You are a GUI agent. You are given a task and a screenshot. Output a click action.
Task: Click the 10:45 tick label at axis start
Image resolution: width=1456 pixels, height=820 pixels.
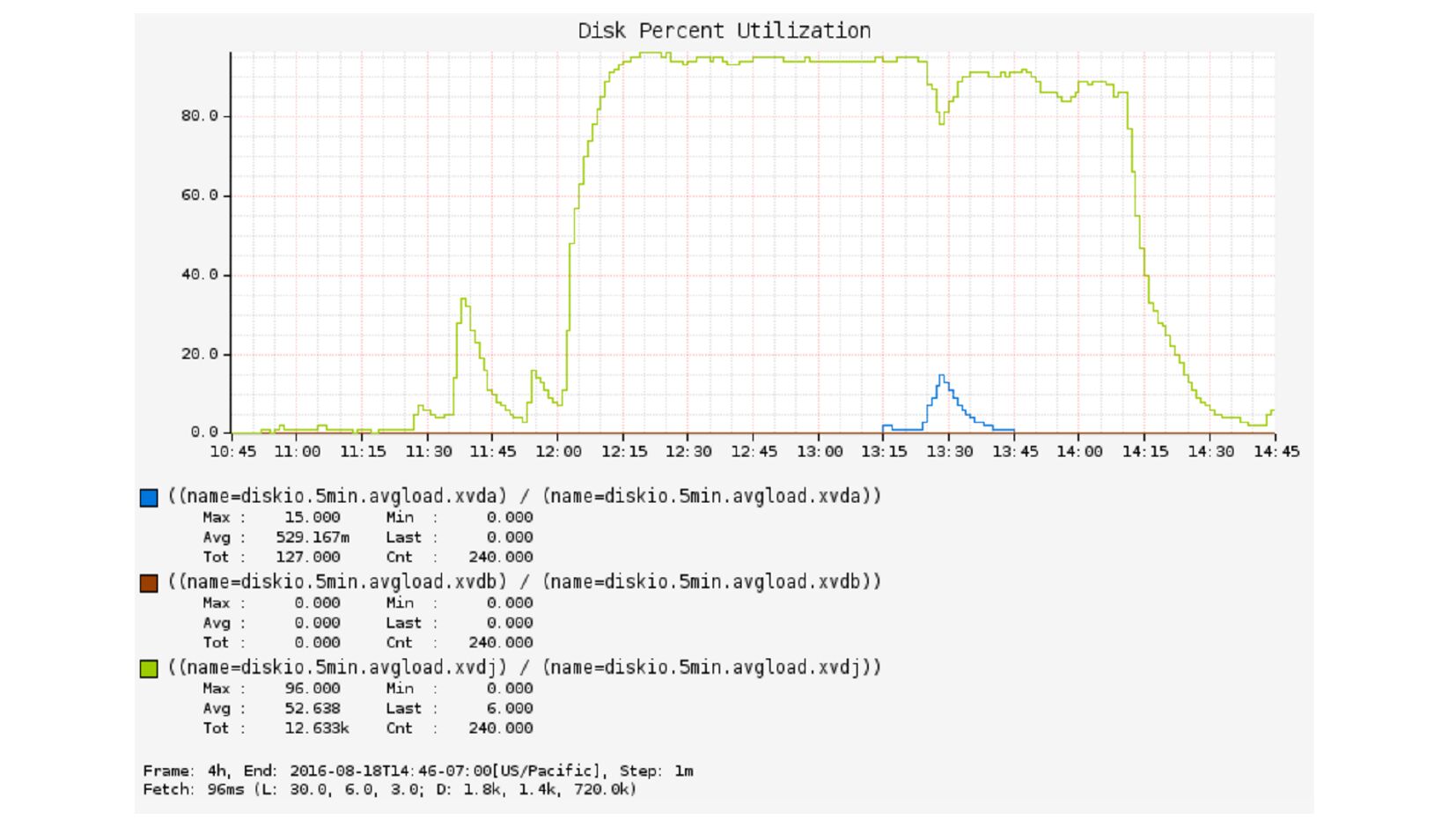coord(232,452)
